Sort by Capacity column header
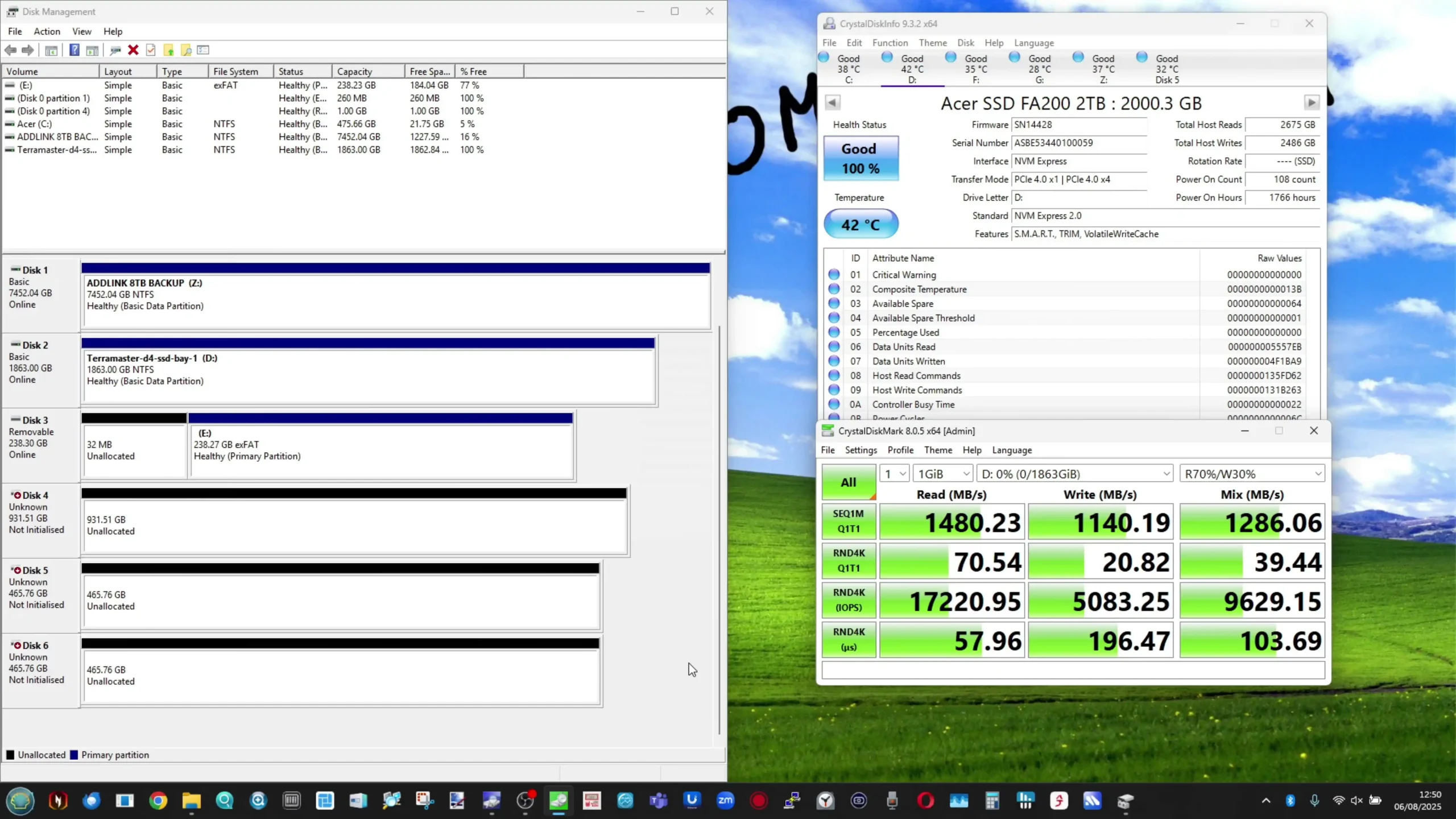 click(x=369, y=72)
